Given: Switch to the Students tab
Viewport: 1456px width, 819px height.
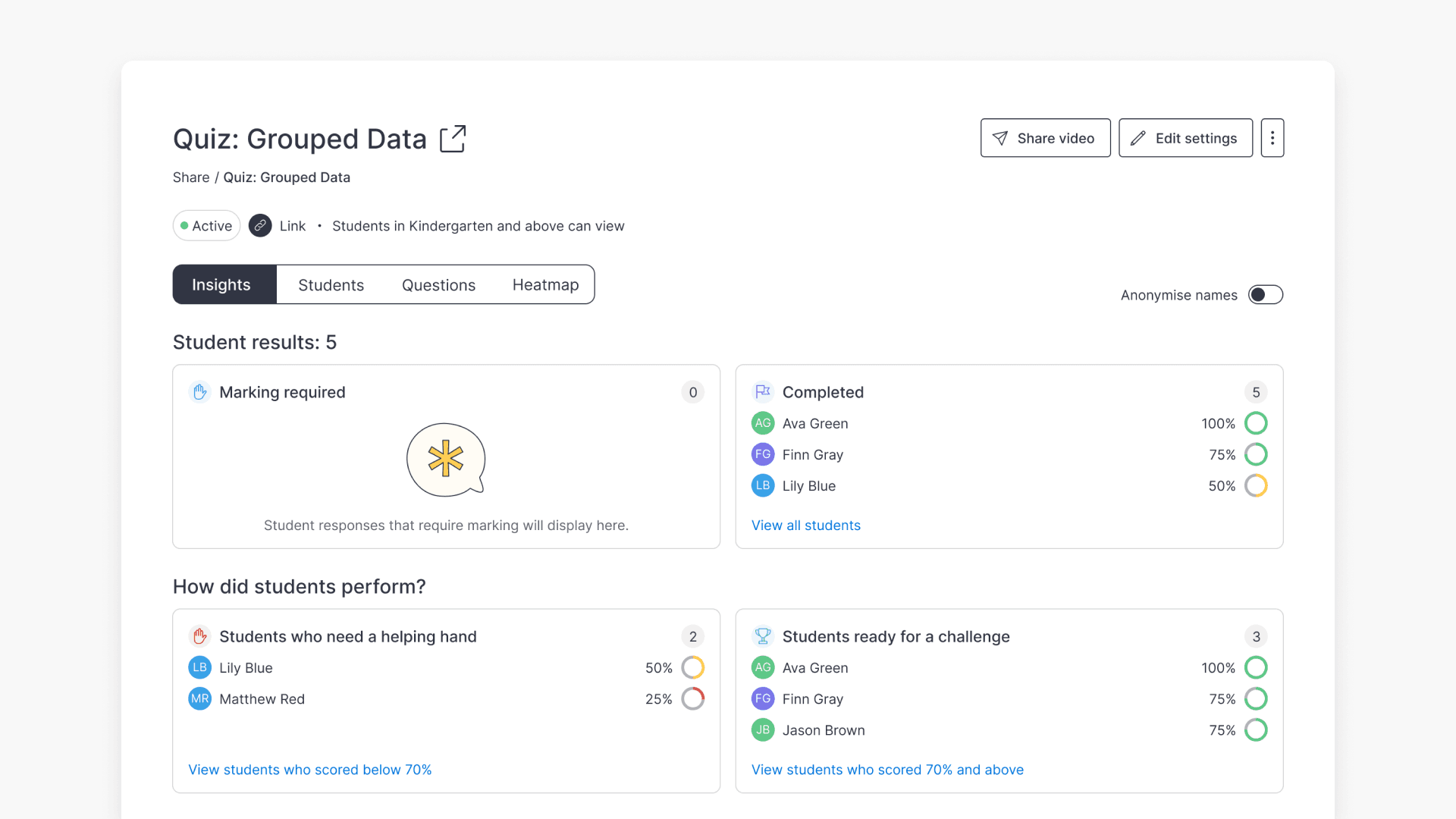Looking at the screenshot, I should click(x=331, y=284).
